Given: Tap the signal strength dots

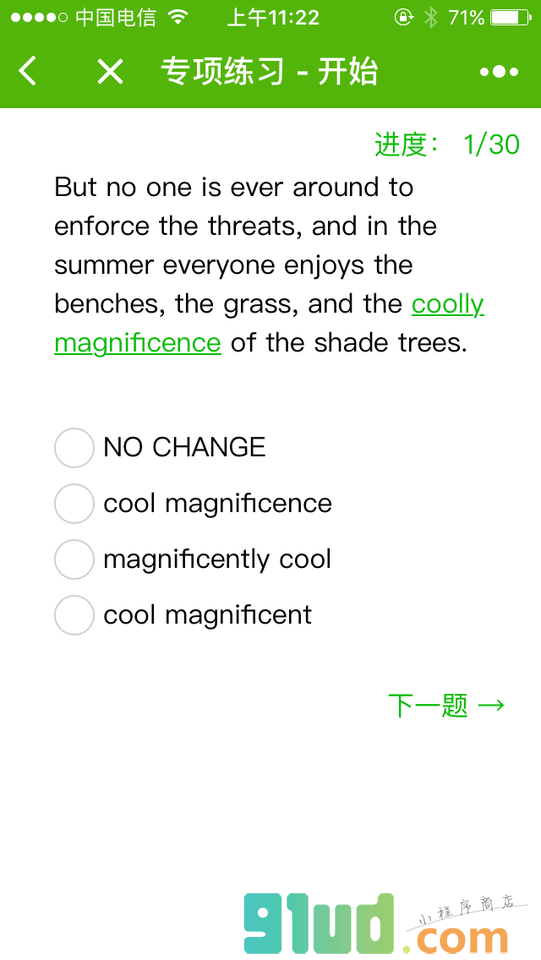Looking at the screenshot, I should [39, 18].
